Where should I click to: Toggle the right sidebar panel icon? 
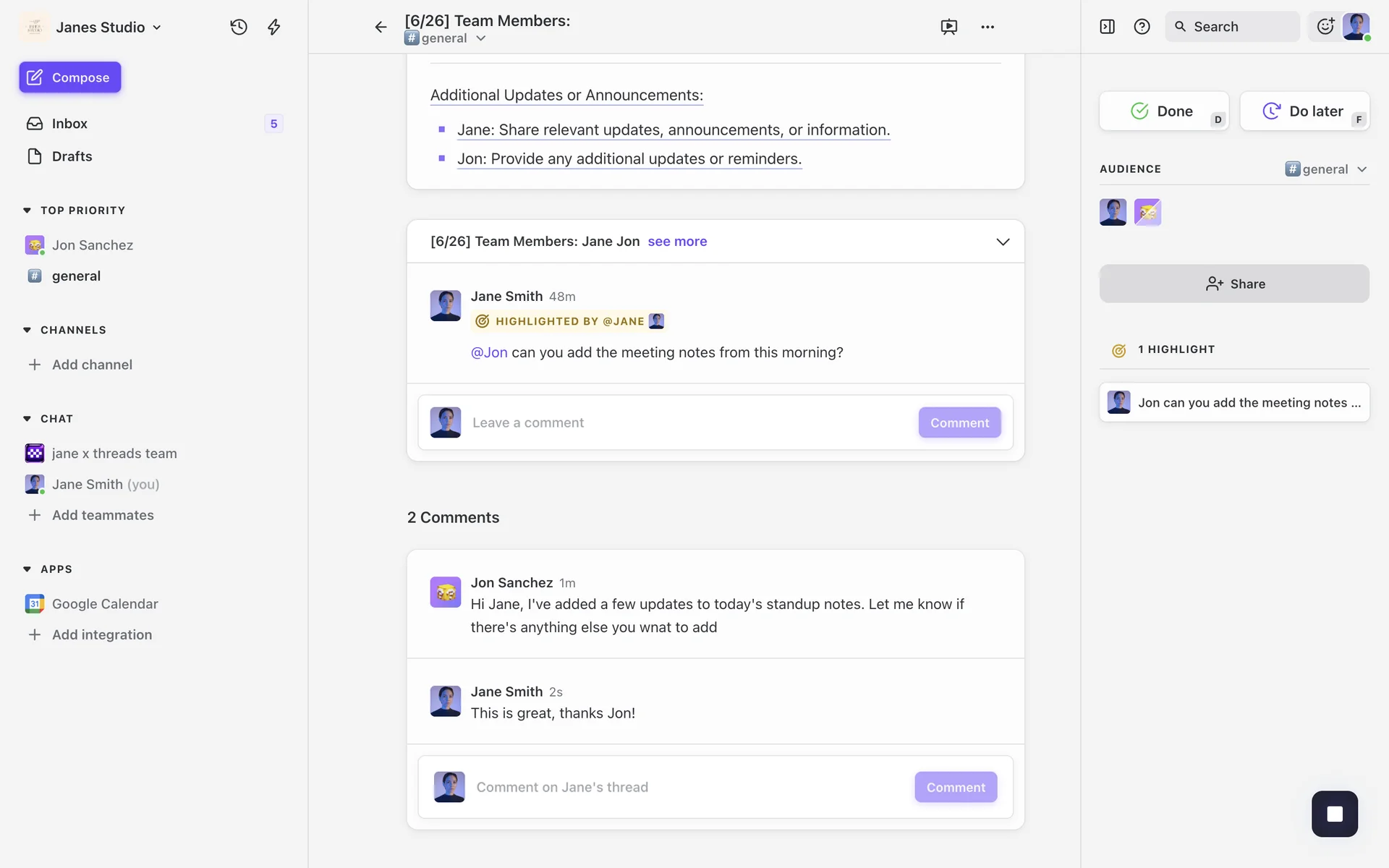pyautogui.click(x=1107, y=27)
